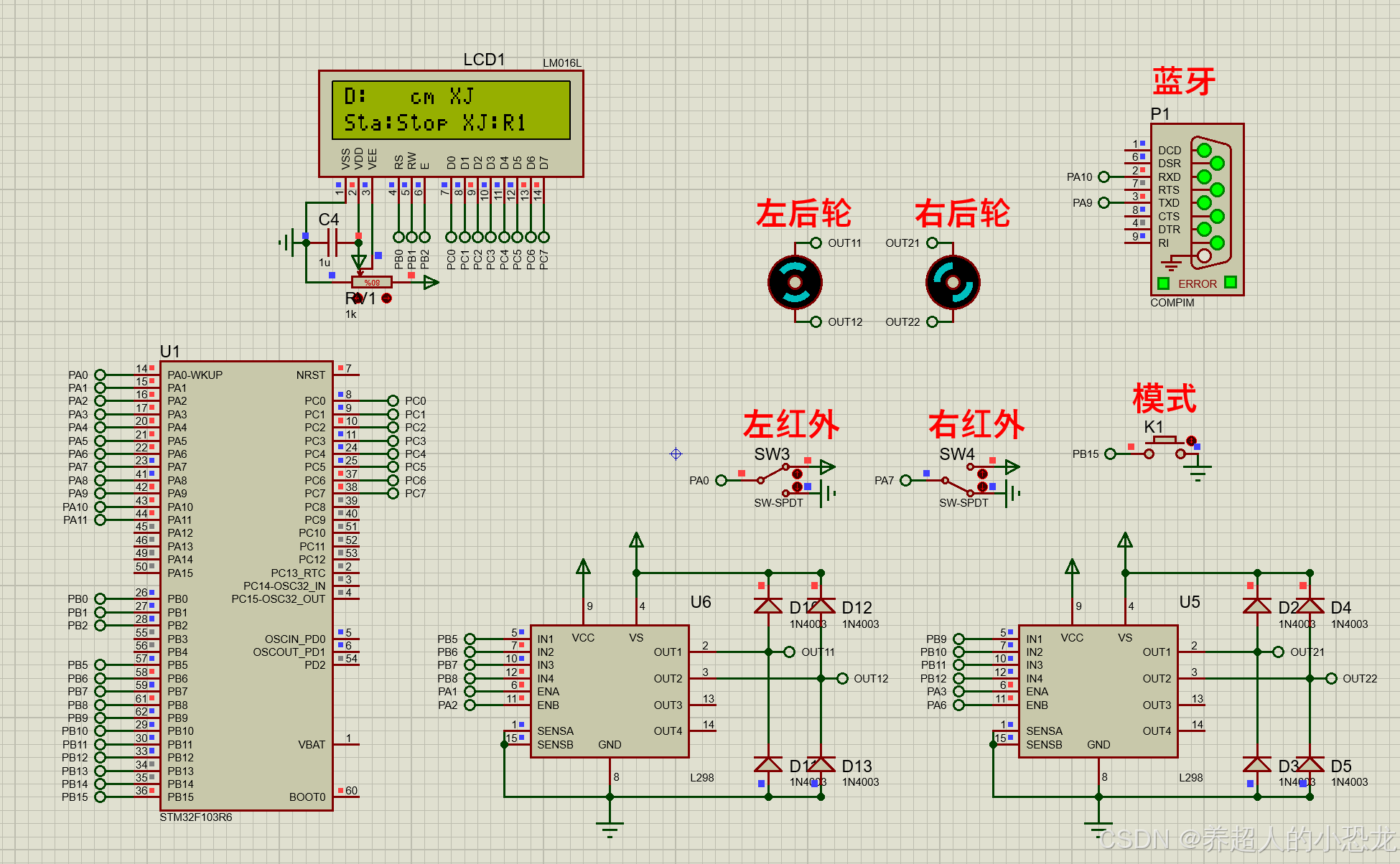
Task: Click the PB15 terminal next to K1
Action: tap(1110, 454)
